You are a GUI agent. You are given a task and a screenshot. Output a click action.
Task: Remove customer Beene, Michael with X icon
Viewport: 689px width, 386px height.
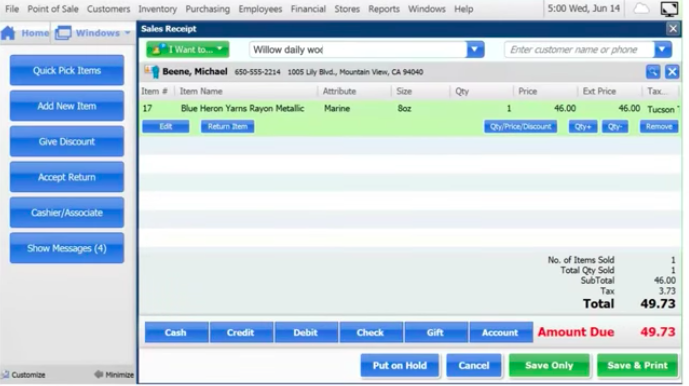pyautogui.click(x=672, y=72)
